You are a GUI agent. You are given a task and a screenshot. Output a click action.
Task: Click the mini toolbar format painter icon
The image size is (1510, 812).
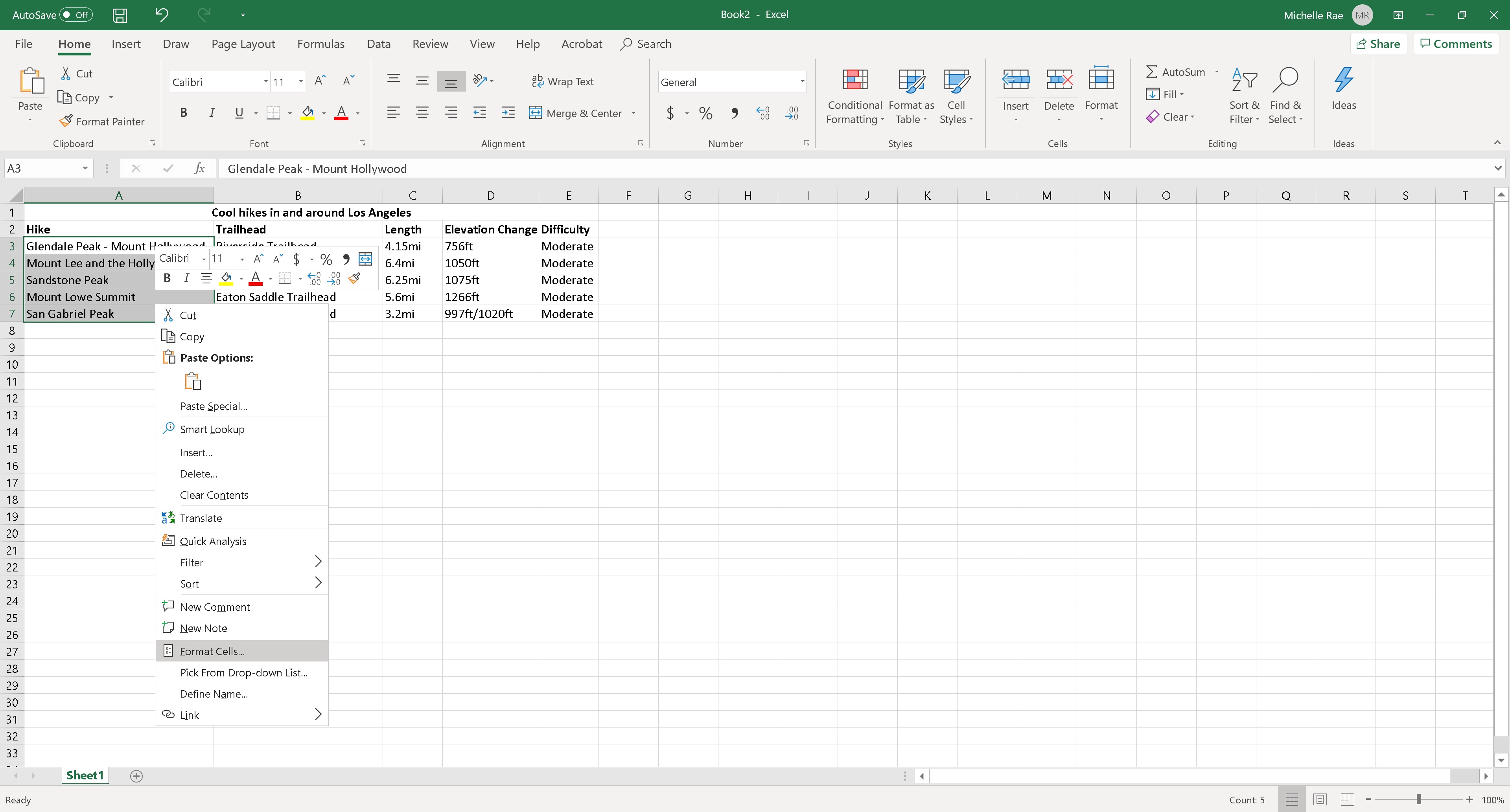354,278
